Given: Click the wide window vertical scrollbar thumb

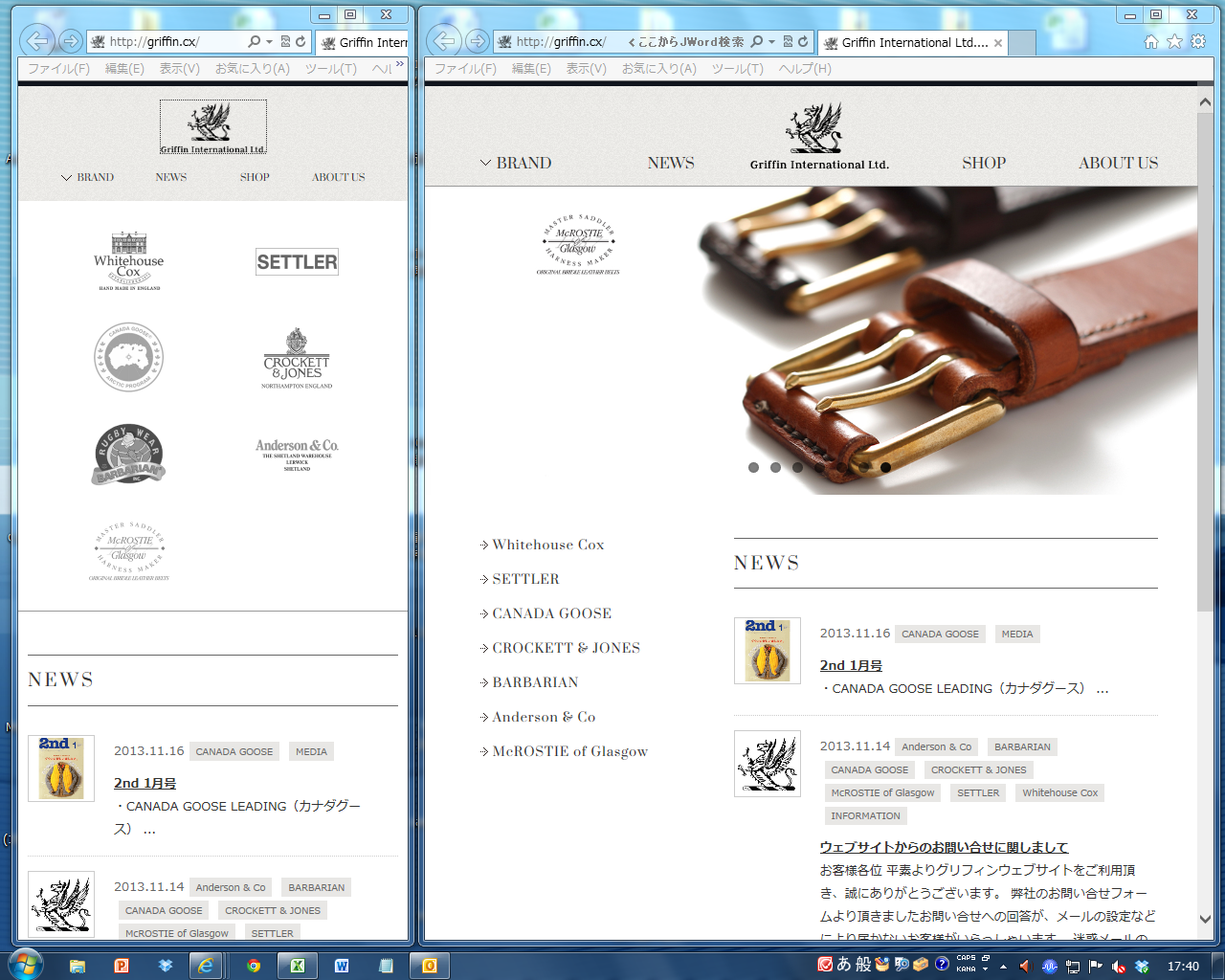Looking at the screenshot, I should pos(1205,362).
